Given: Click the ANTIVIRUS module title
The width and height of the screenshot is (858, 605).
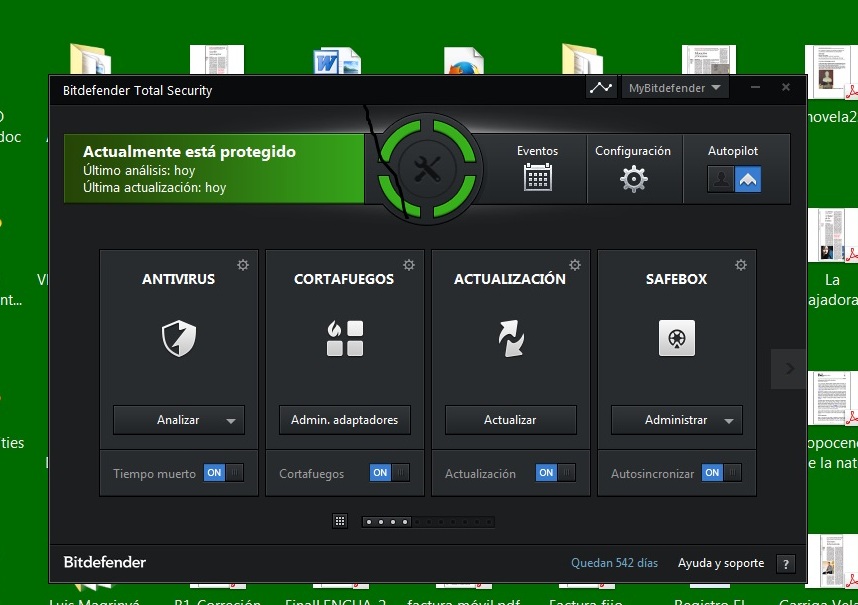Looking at the screenshot, I should (178, 279).
